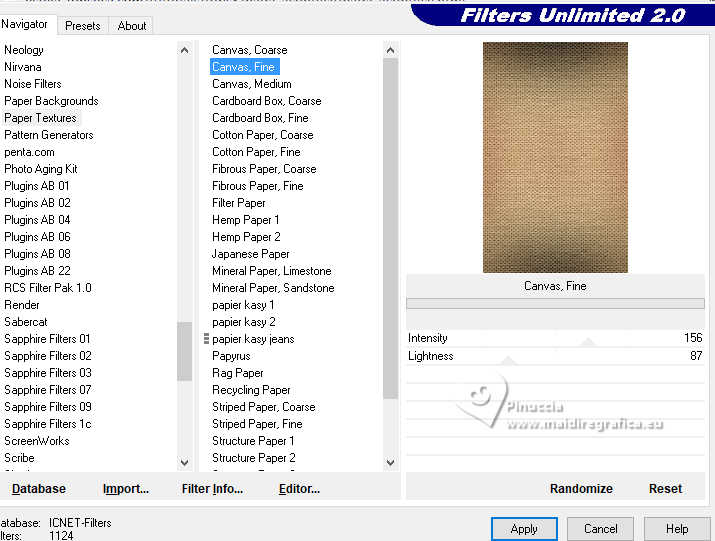Select Striped Paper, Fine

(x=257, y=424)
